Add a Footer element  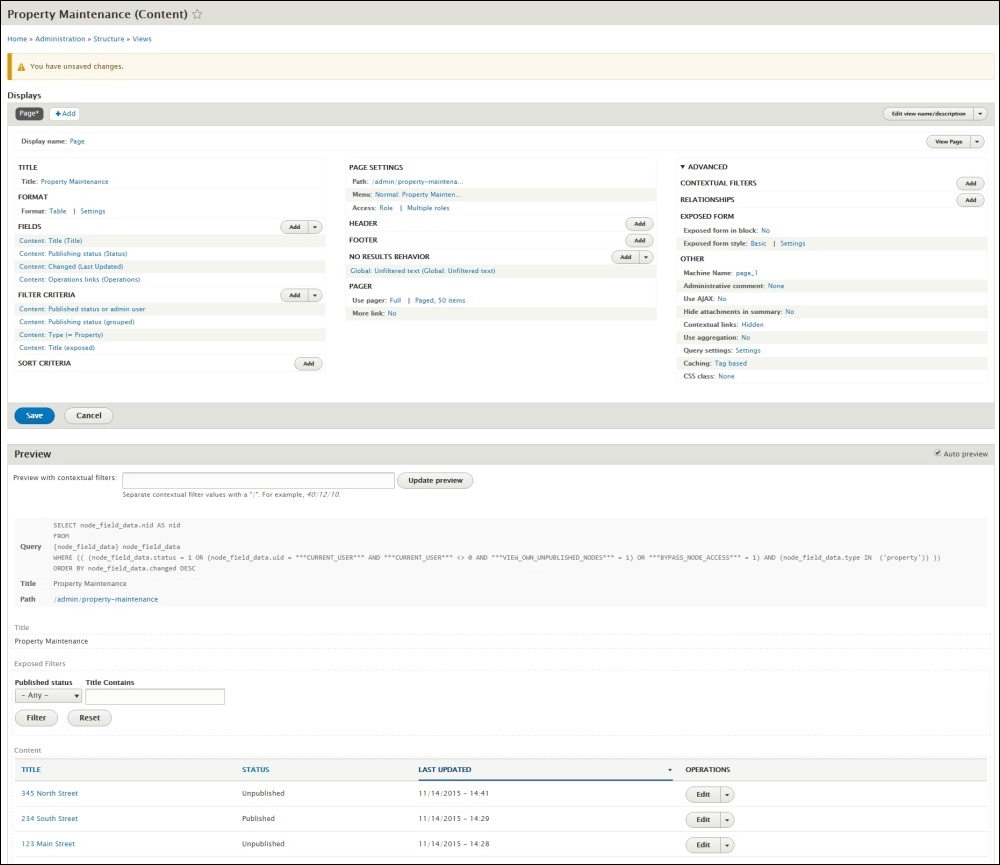point(639,240)
